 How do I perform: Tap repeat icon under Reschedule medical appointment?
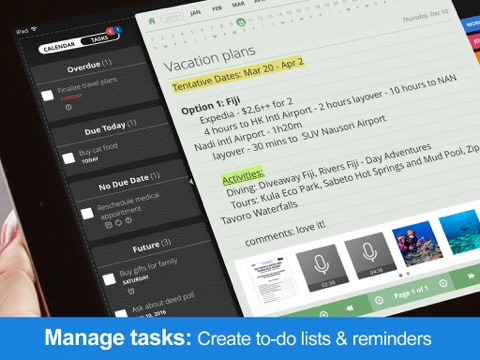coord(118,223)
